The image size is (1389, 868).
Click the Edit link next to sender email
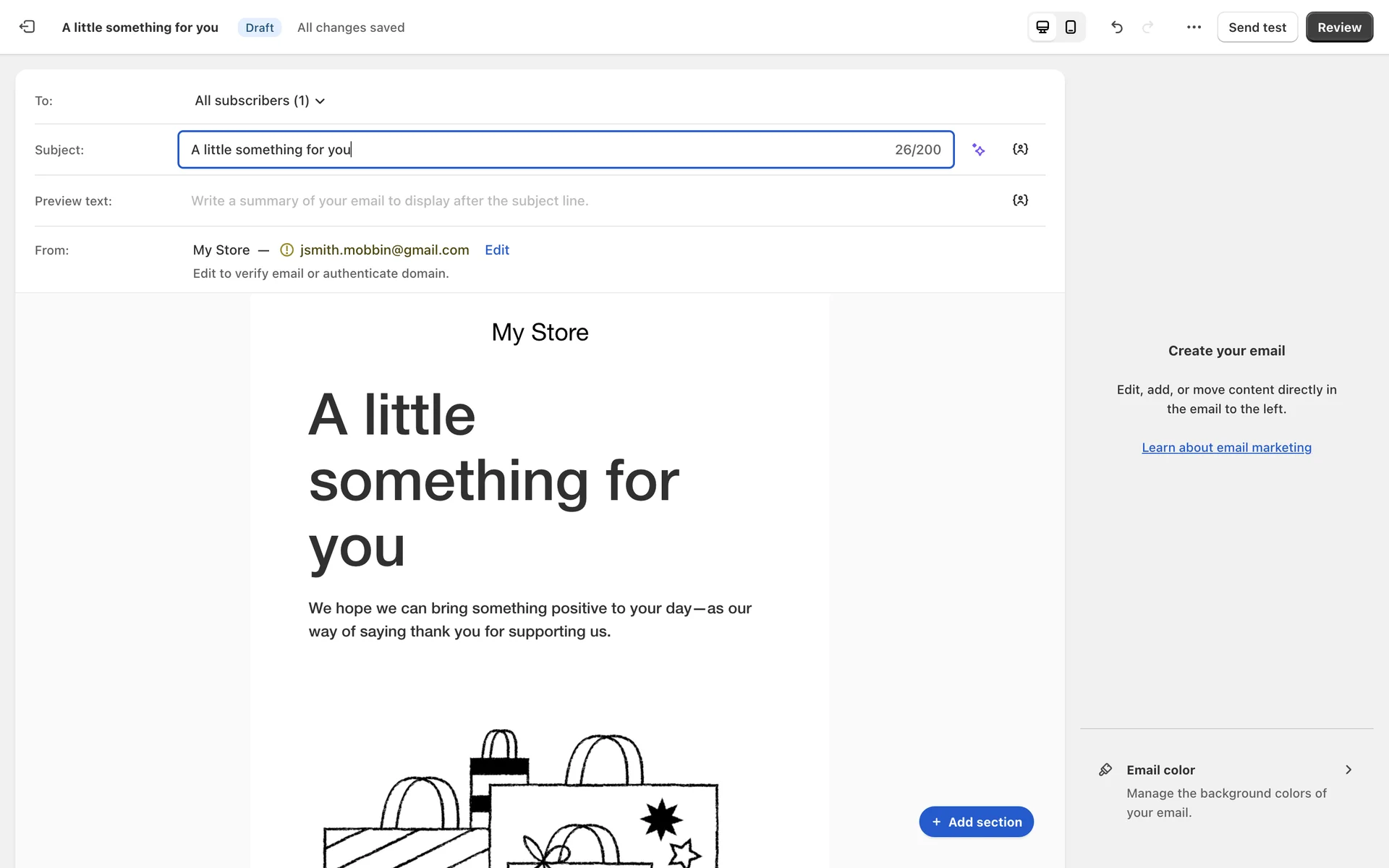point(497,250)
